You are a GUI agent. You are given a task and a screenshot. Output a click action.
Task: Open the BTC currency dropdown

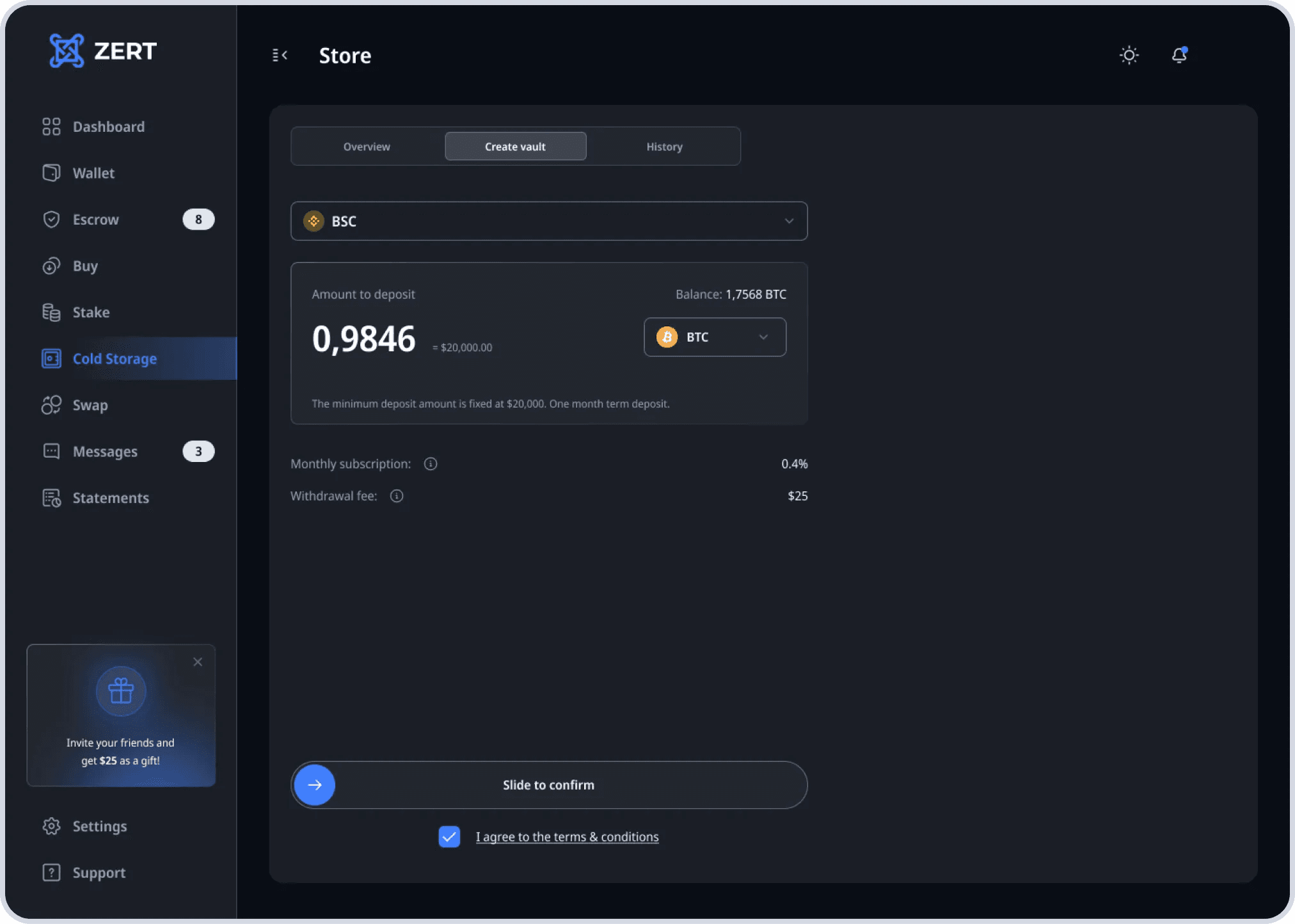(715, 337)
